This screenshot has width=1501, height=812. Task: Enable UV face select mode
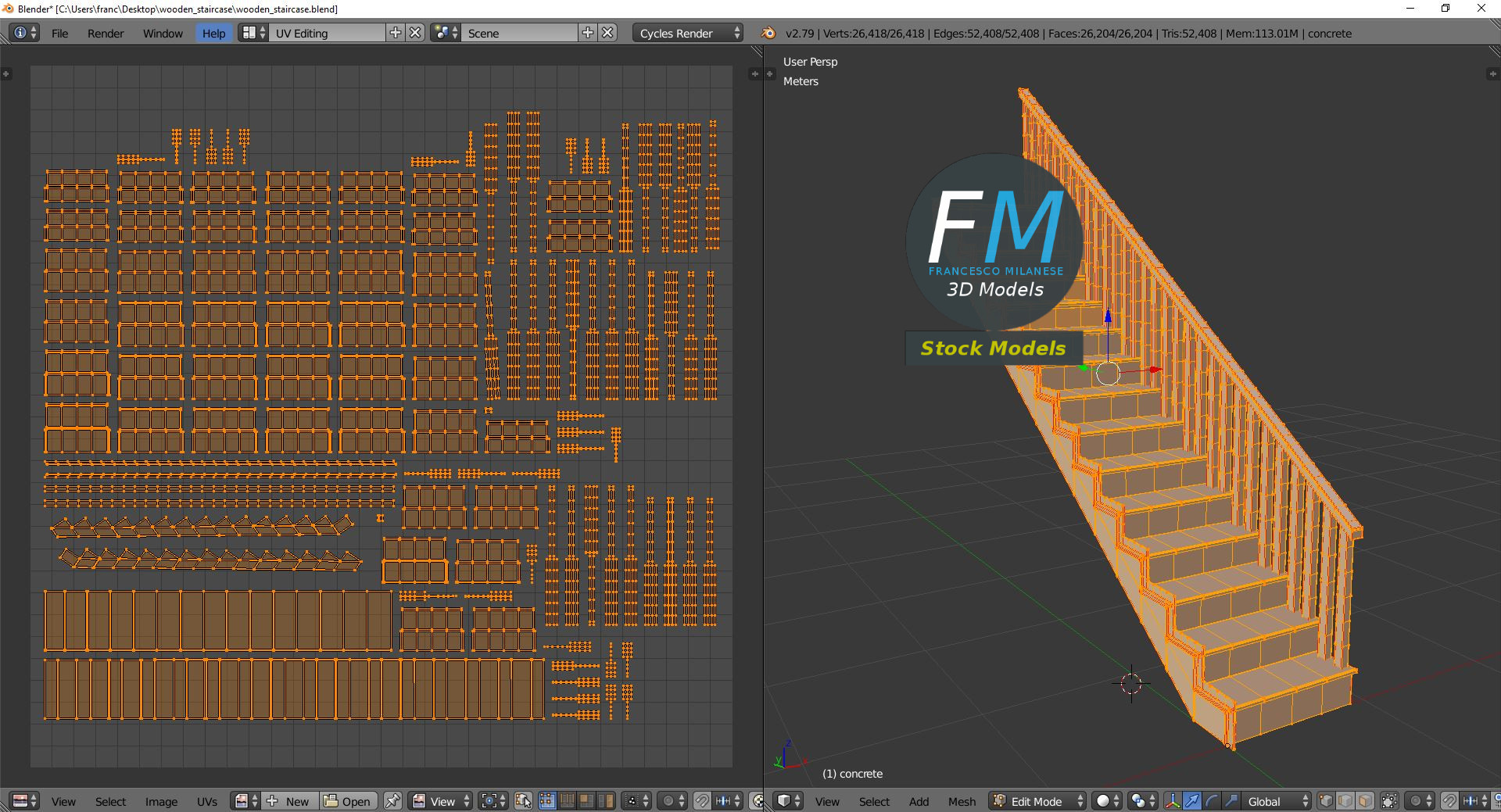pyautogui.click(x=586, y=801)
